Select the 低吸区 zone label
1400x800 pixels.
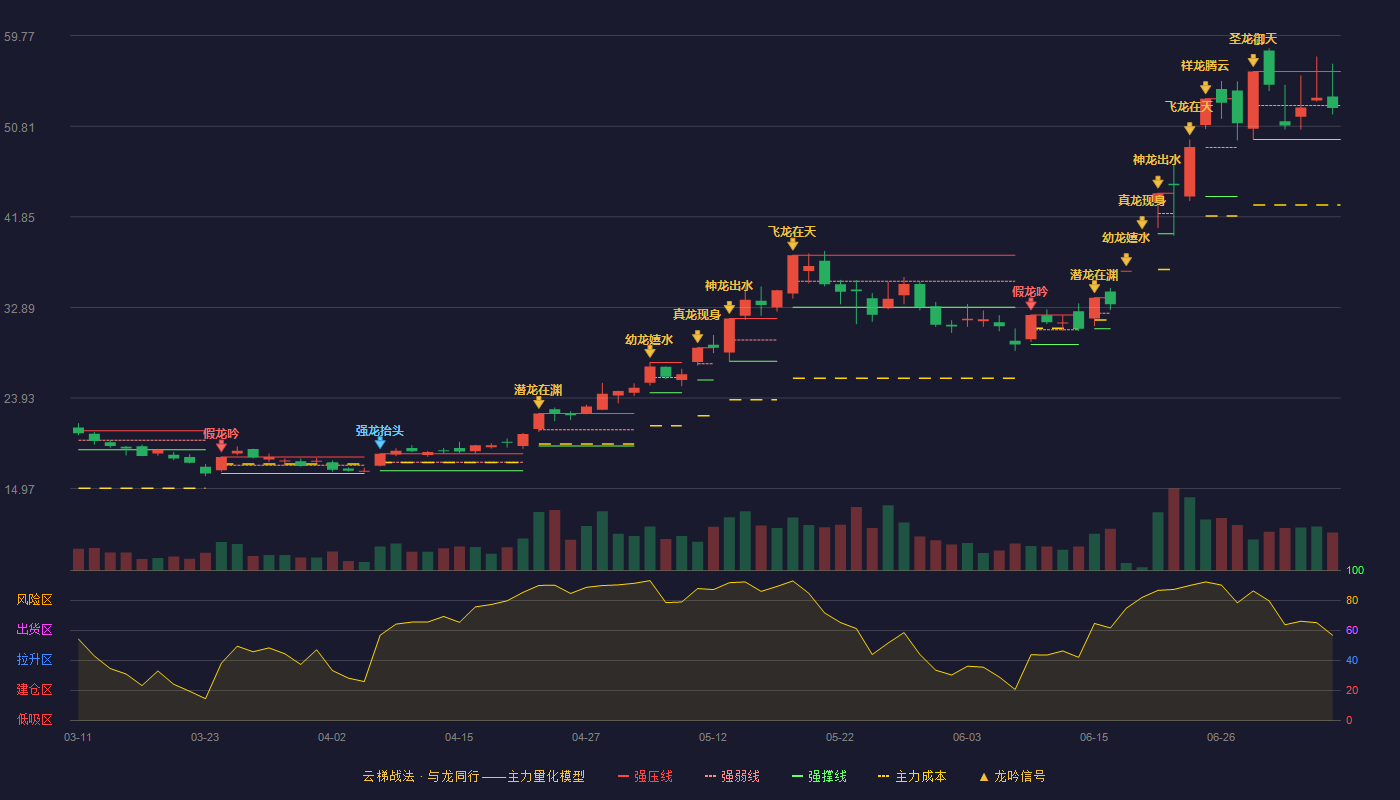tap(35, 719)
